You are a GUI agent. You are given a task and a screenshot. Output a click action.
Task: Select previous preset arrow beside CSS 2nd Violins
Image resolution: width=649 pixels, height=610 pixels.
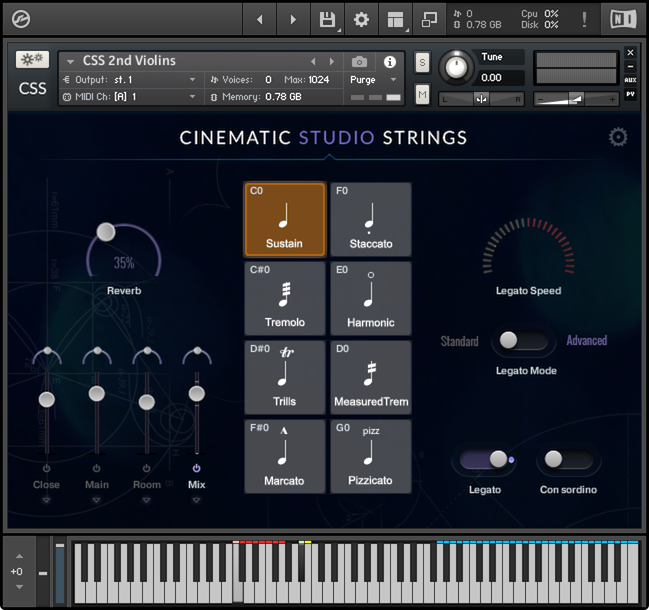click(313, 62)
